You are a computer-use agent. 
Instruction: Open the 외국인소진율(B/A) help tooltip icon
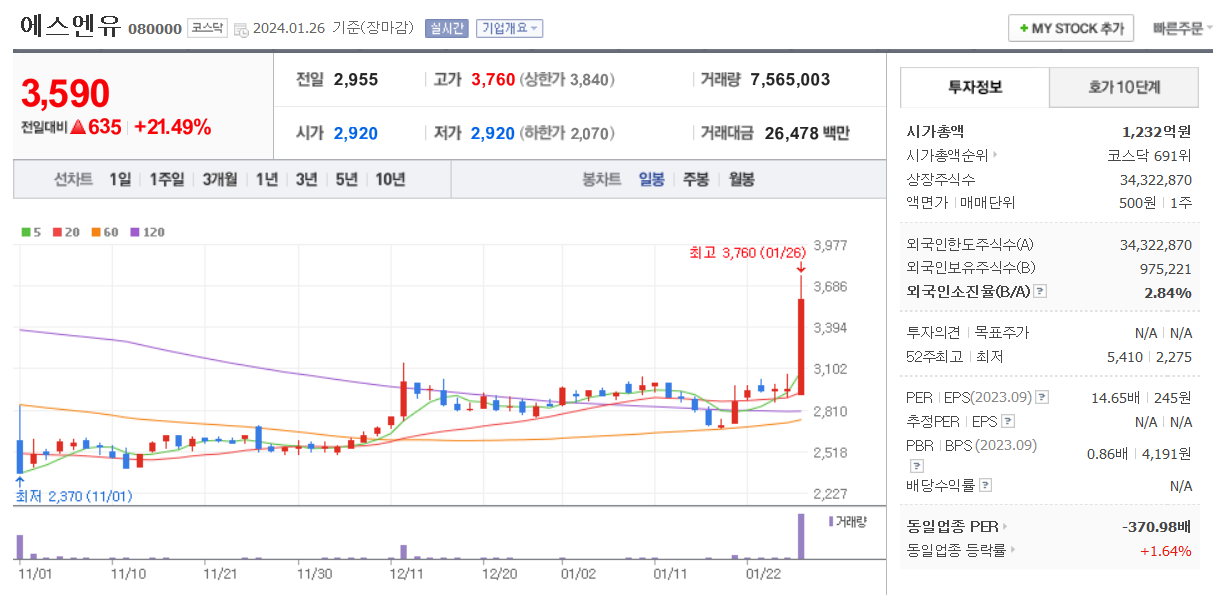[1039, 292]
